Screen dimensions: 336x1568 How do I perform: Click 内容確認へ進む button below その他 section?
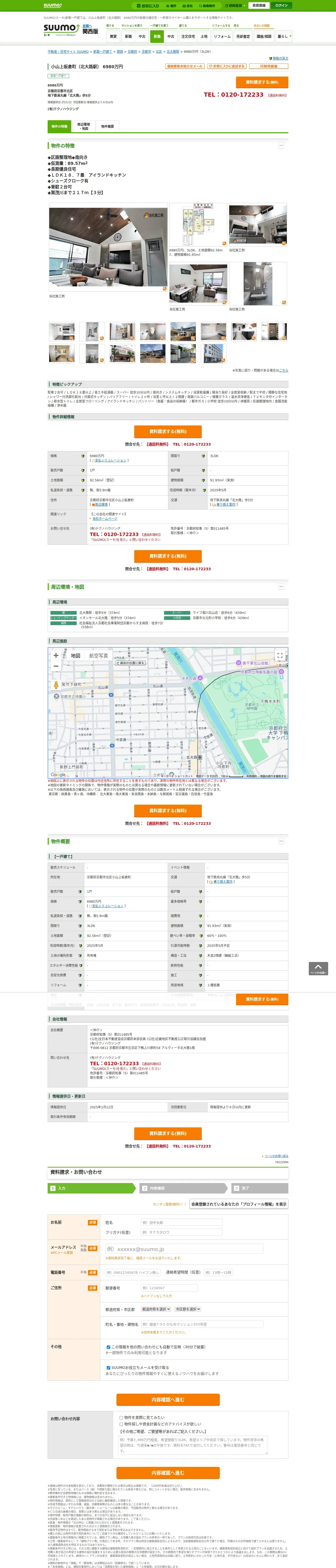point(168,1399)
